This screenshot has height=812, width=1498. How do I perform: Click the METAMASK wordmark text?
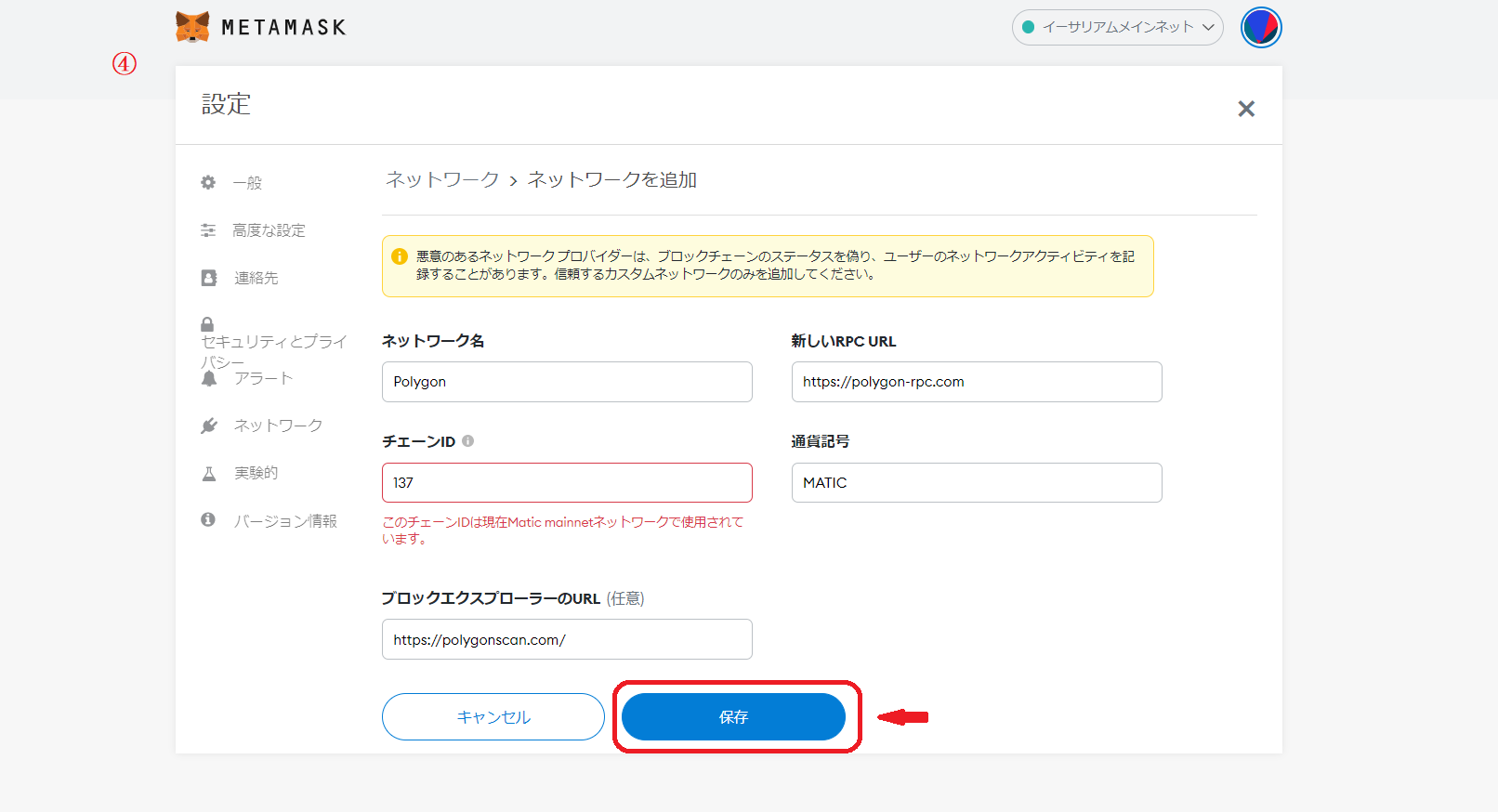283,28
